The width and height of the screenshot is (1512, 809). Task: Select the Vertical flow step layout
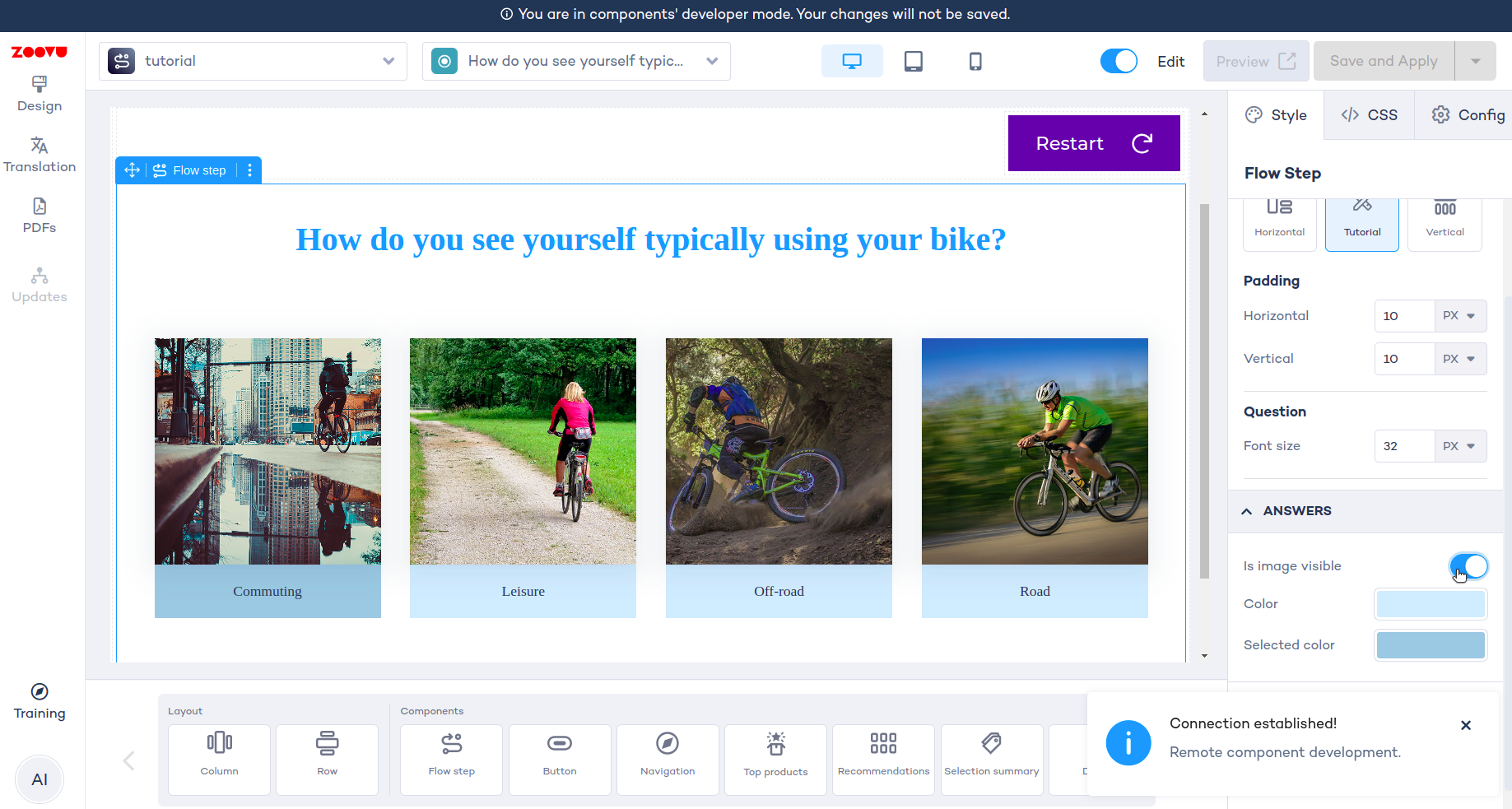[x=1445, y=222]
